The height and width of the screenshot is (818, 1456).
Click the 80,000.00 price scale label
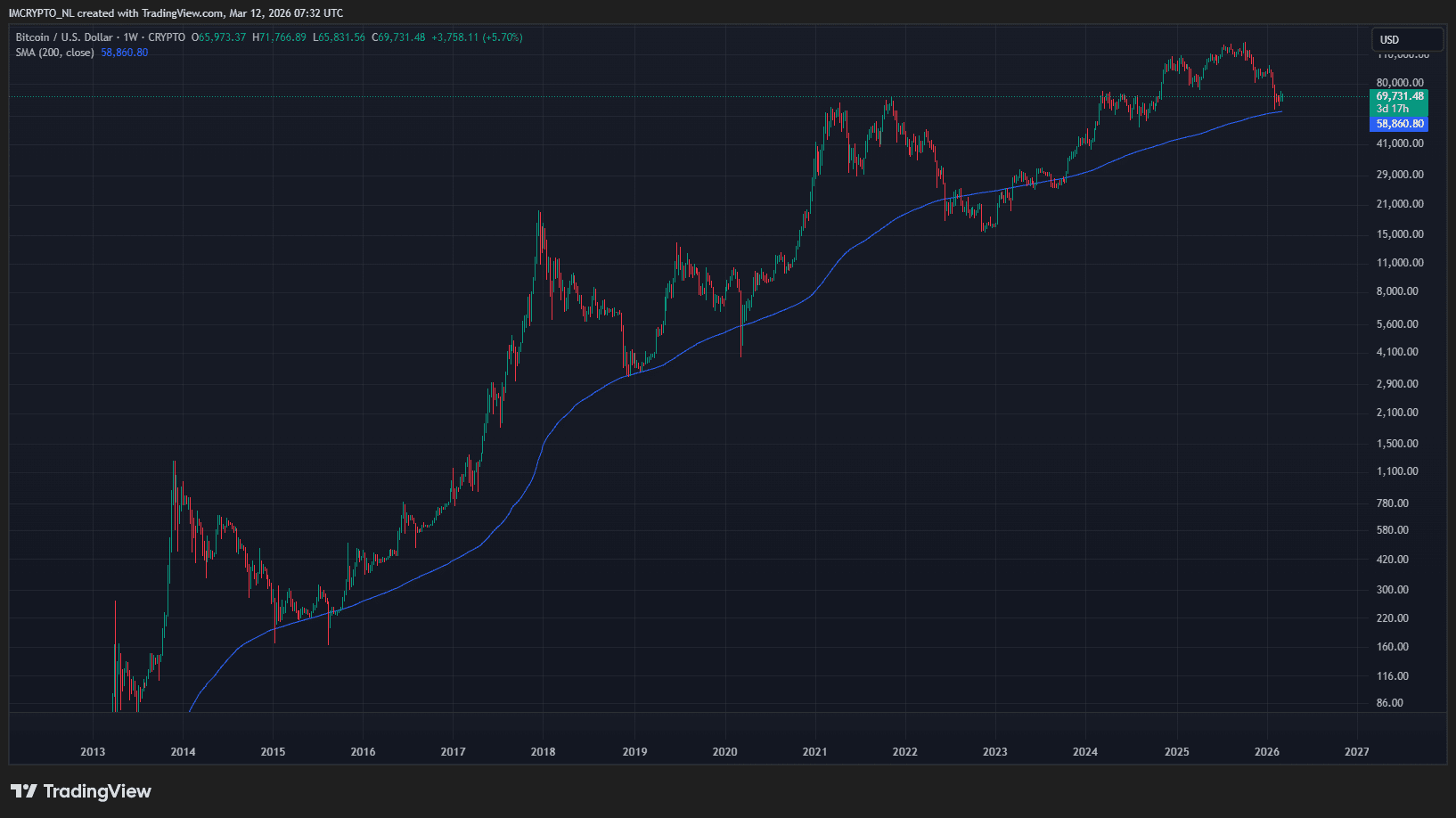point(1399,83)
